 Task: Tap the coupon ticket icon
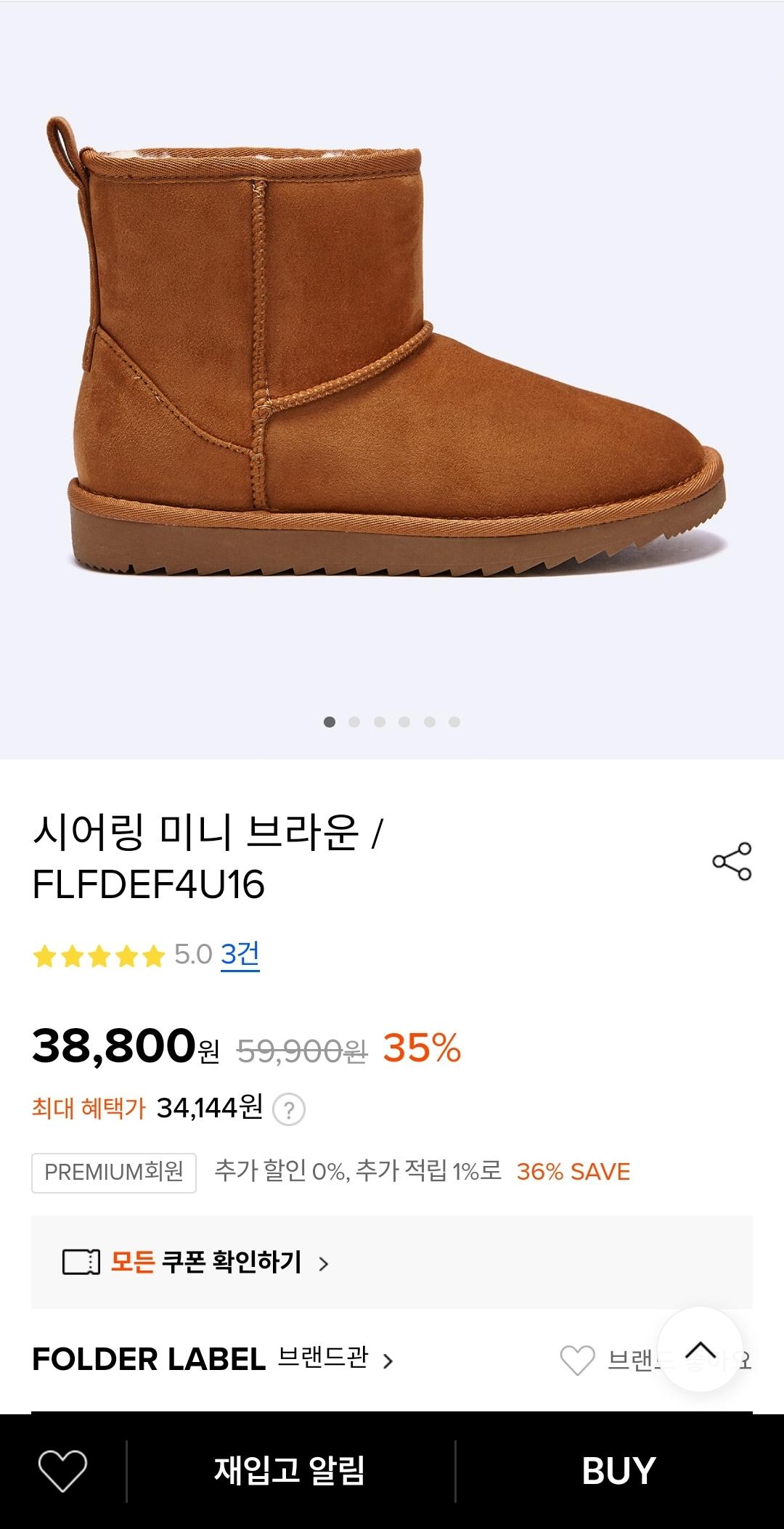(81, 1263)
